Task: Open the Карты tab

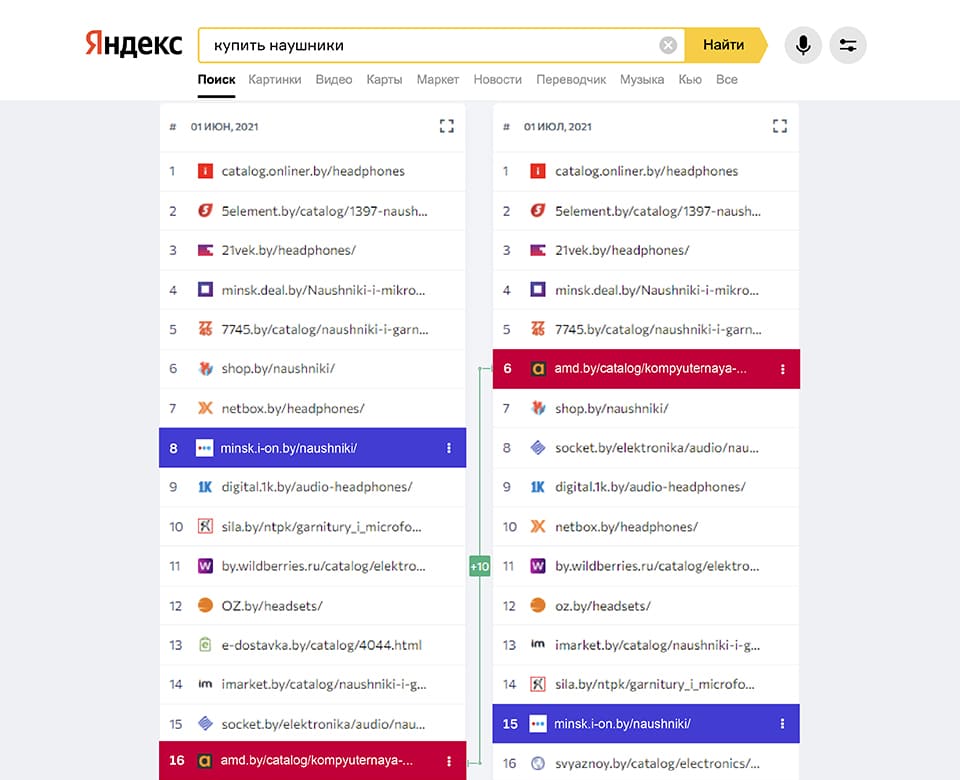Action: click(384, 80)
